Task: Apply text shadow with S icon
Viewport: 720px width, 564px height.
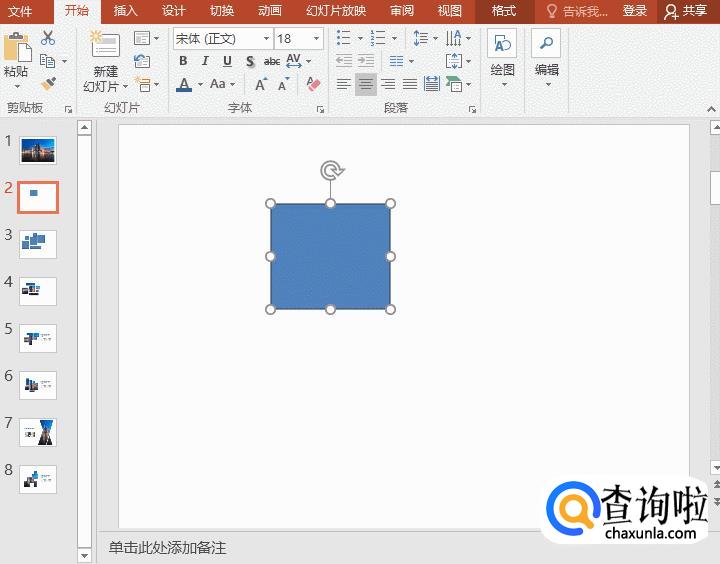Action: click(250, 61)
